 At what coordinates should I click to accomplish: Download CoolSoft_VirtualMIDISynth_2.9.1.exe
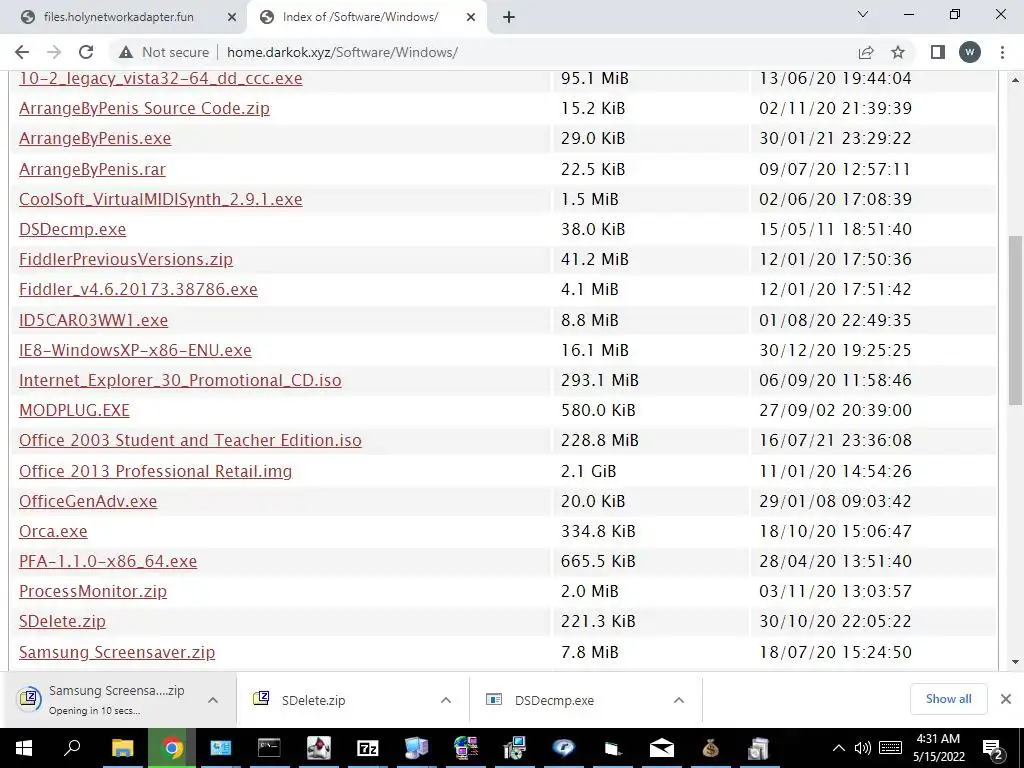[161, 199]
